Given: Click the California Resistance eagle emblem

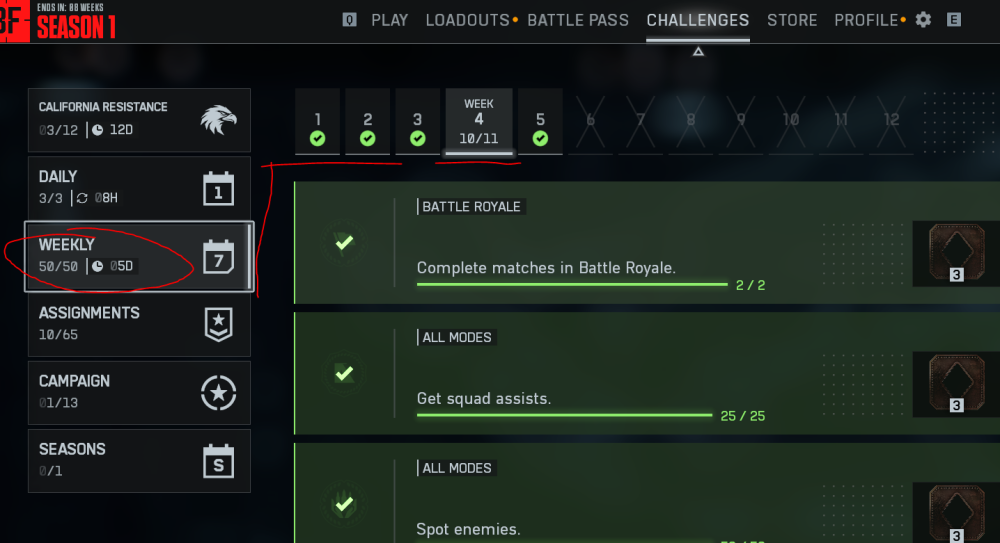Looking at the screenshot, I should tap(218, 120).
